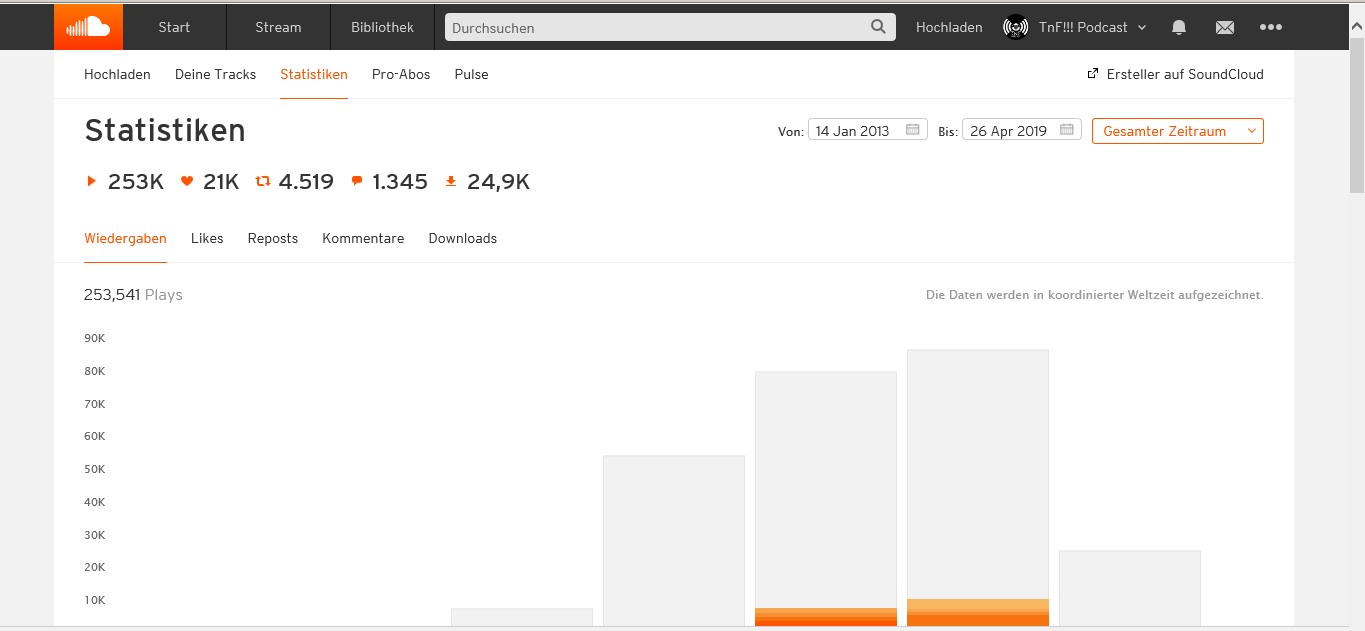Click the 50K axis label
This screenshot has width=1365, height=631.
coord(95,469)
